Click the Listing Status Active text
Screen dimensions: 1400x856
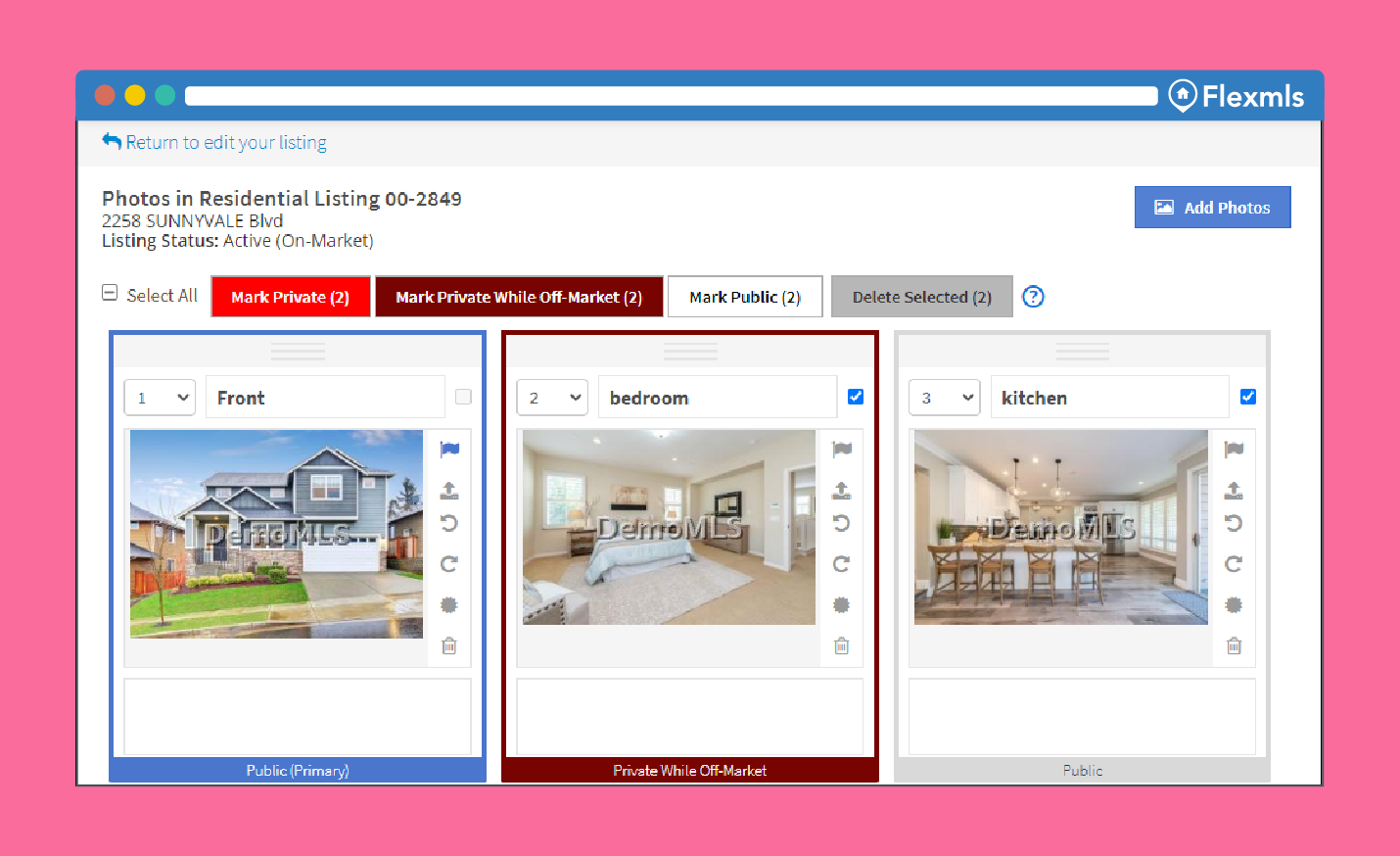[x=238, y=241]
